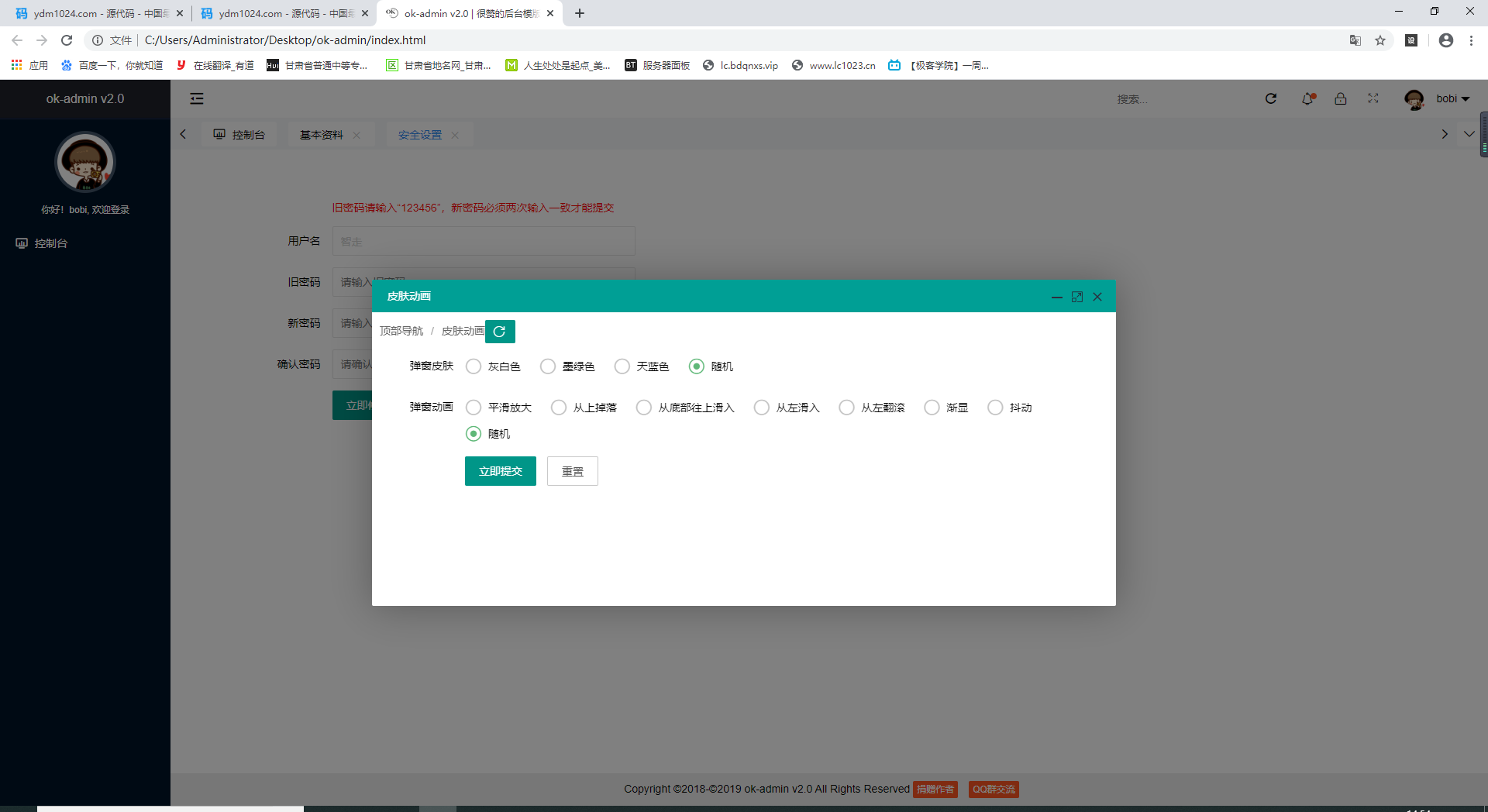
Task: Open the notification bell icon
Action: pos(1307,98)
